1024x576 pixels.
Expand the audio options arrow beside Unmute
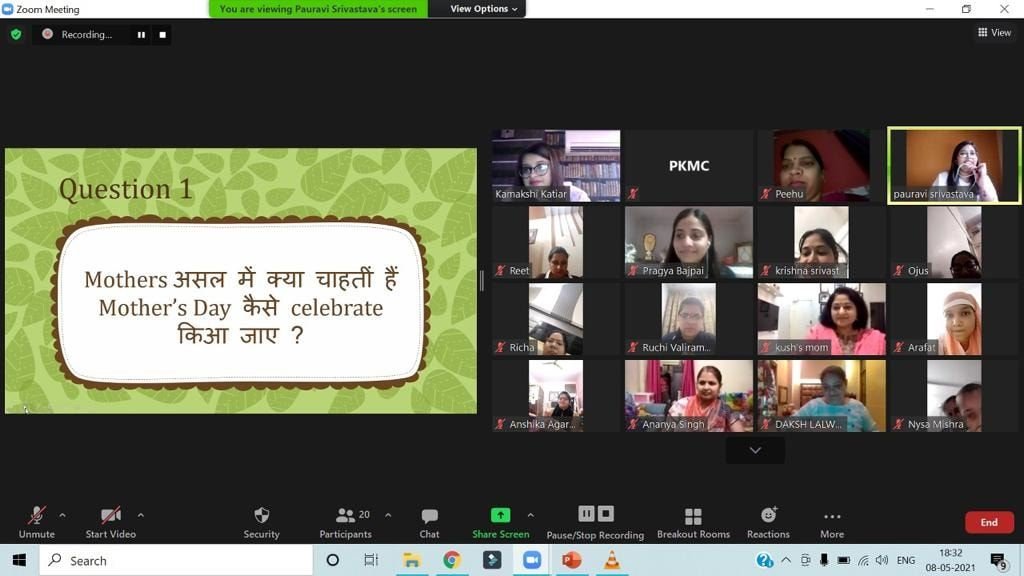63,515
